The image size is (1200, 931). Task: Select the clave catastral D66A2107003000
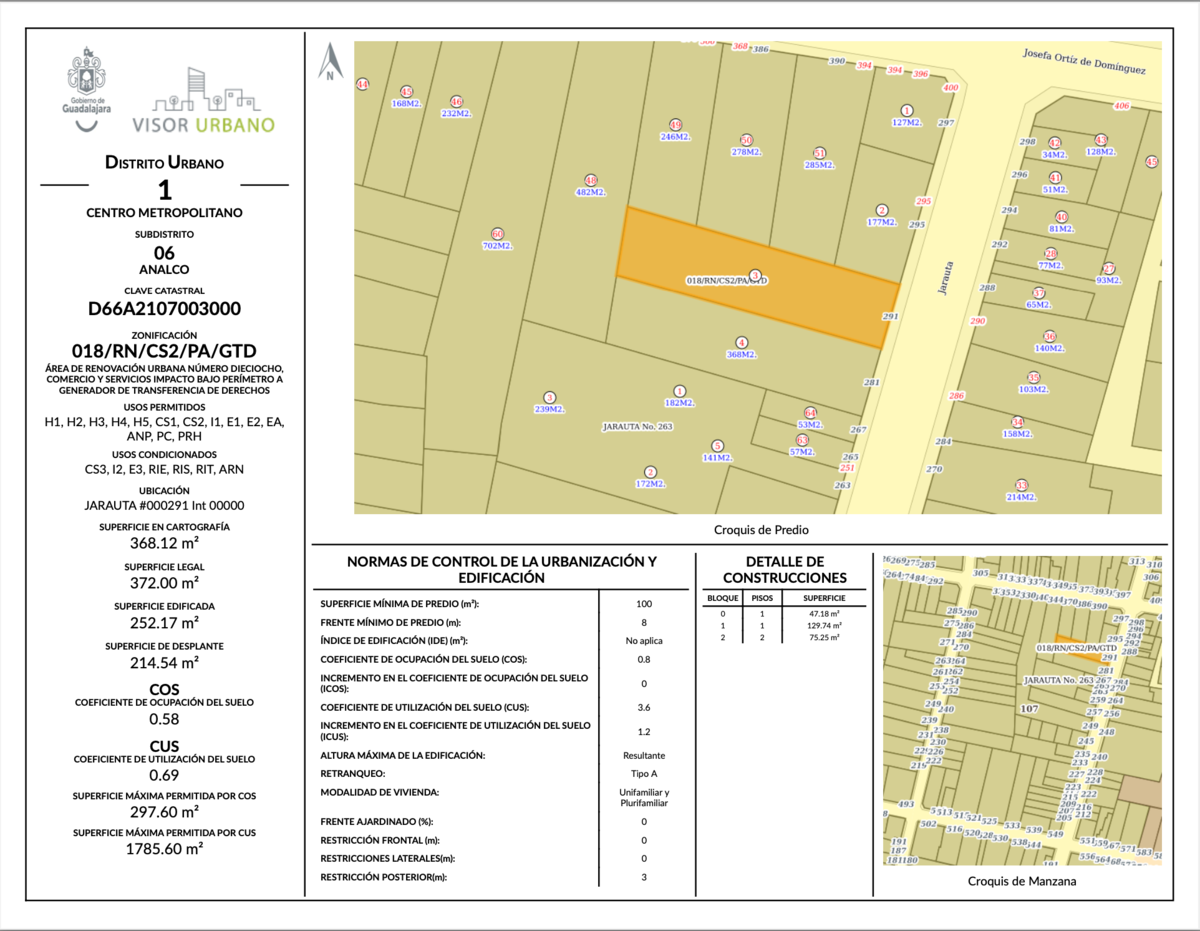(164, 309)
